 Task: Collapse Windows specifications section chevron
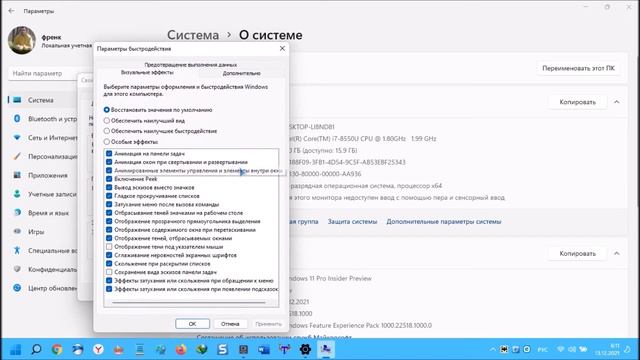tap(617, 253)
